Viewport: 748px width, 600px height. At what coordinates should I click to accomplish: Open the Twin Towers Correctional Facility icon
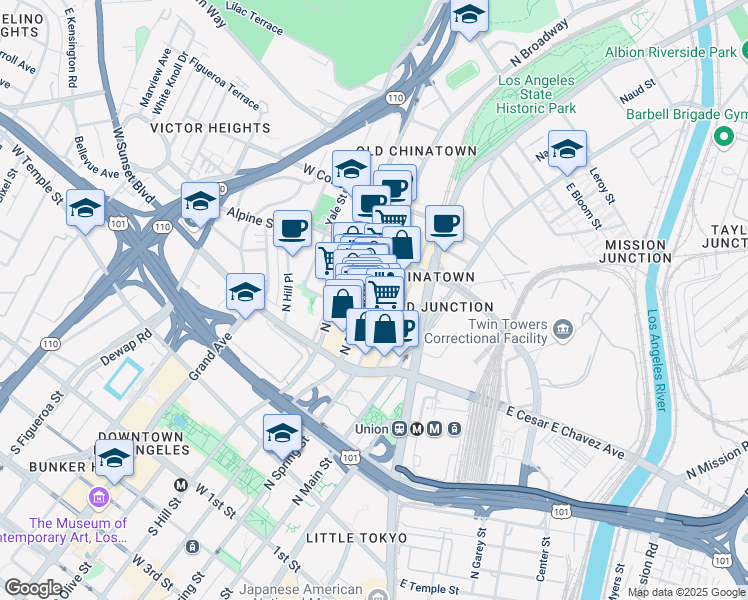pos(563,330)
